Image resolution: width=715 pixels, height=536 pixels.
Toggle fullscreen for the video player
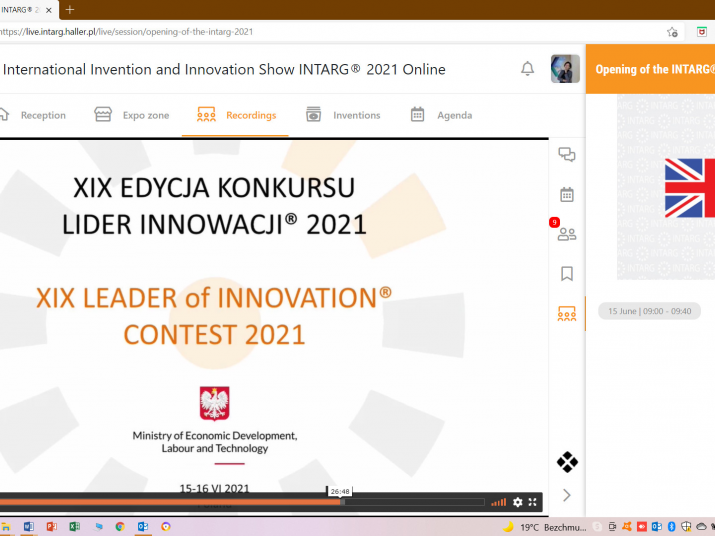pyautogui.click(x=533, y=502)
